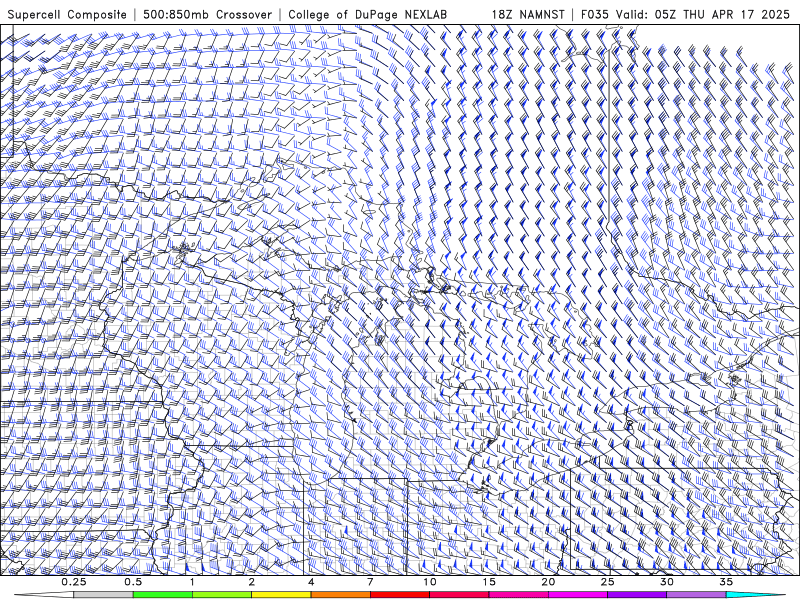This screenshot has height=600, width=800.
Task: Click the bright green swatch between 0.5 and 1
Action: coord(162,595)
